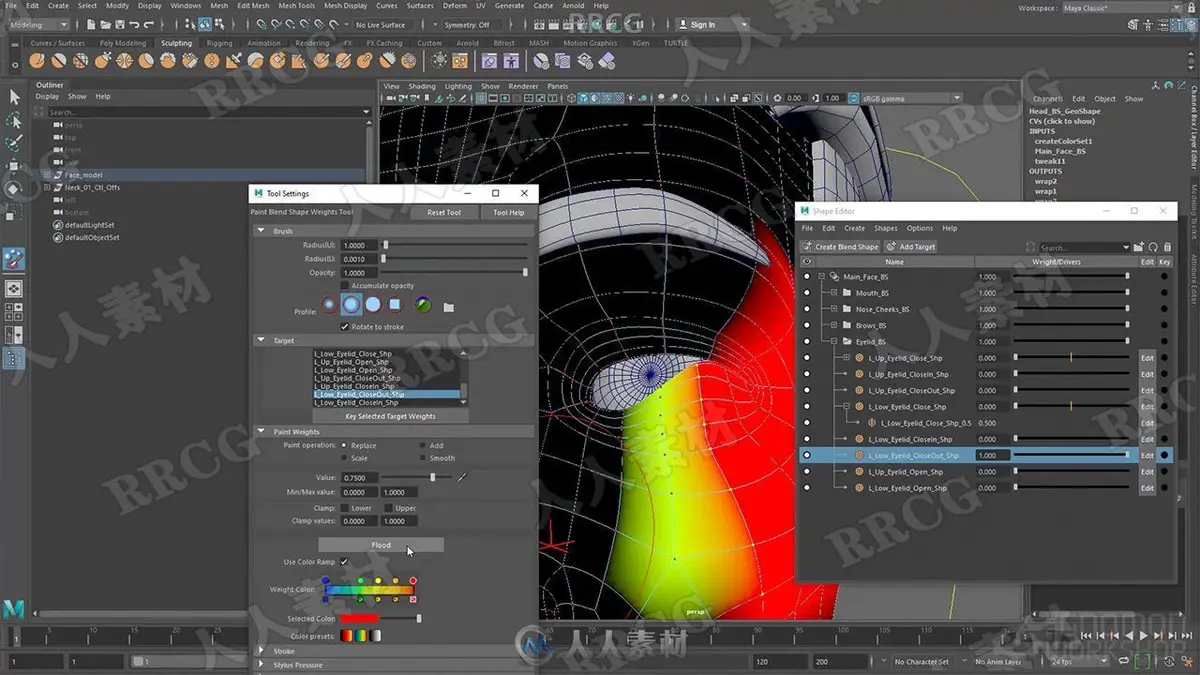Click the new group folder icon in Shape Editor

[x=1140, y=247]
